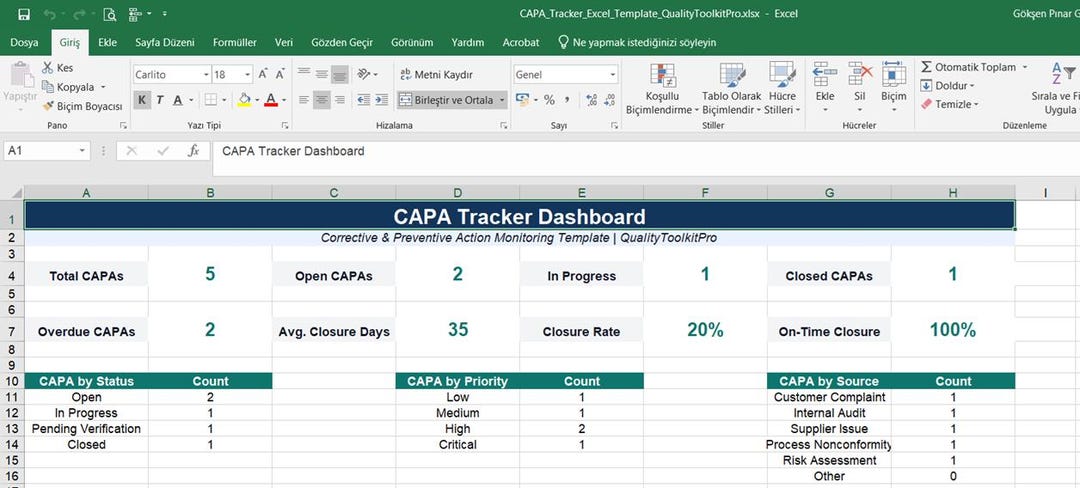Click the decrease indent icon

point(364,100)
